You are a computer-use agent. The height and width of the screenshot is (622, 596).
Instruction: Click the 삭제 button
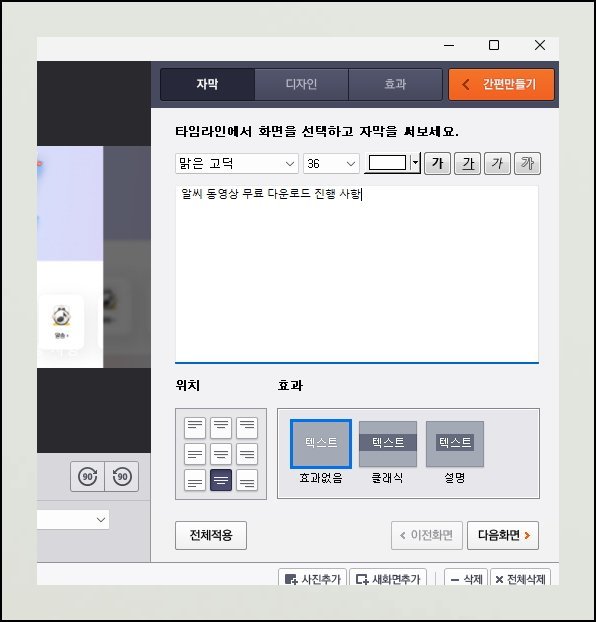click(x=466, y=578)
